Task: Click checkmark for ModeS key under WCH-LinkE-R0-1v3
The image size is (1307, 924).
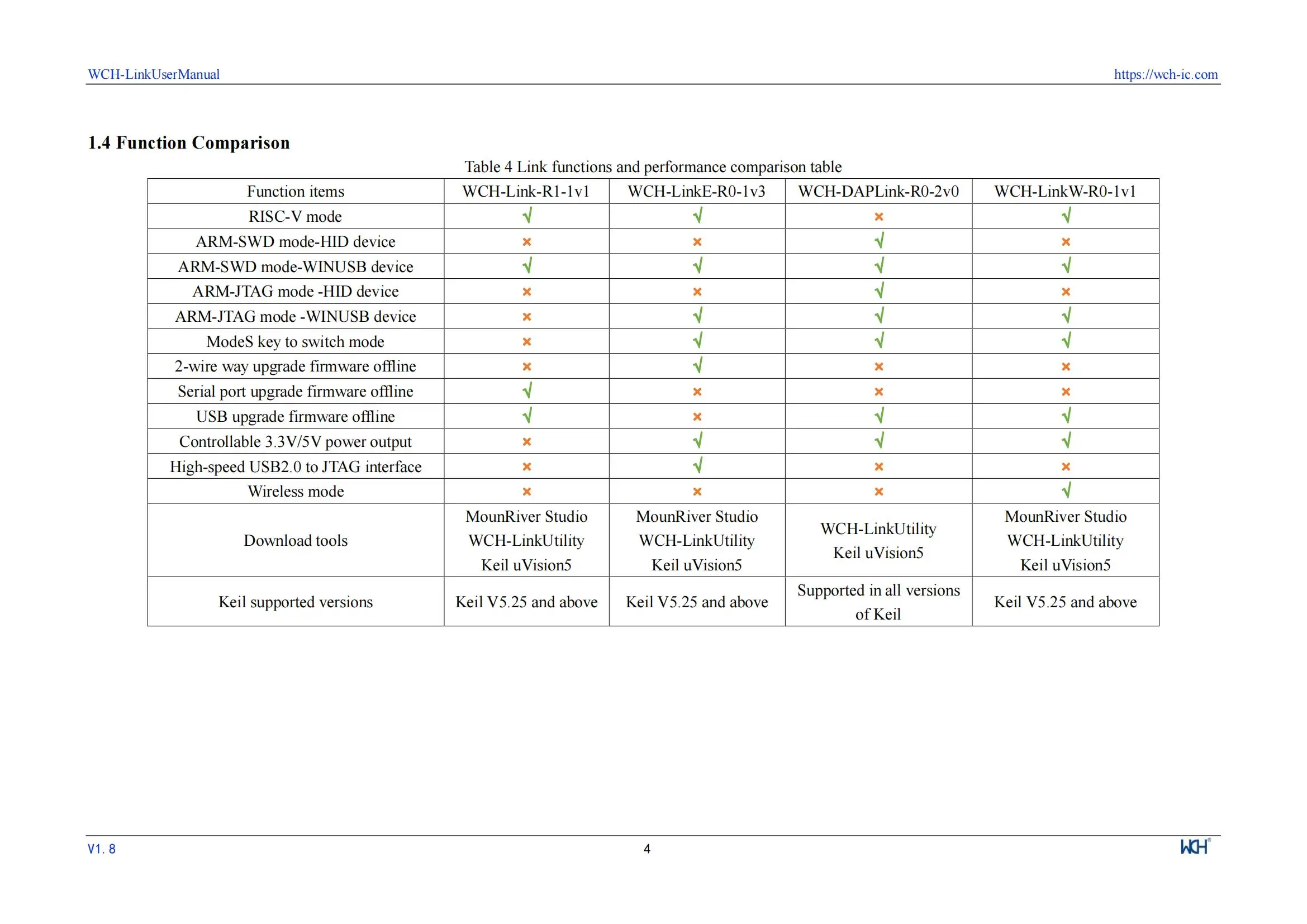Action: (x=697, y=341)
